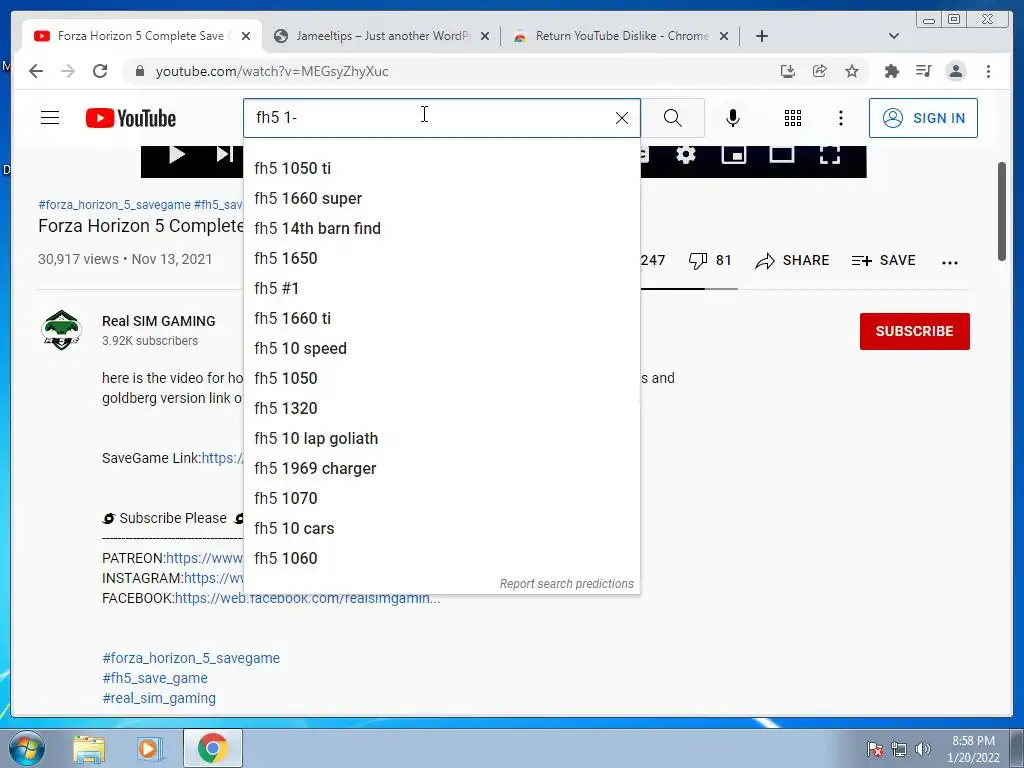This screenshot has height=768, width=1024.
Task: Clear the search box text
Action: tap(622, 118)
